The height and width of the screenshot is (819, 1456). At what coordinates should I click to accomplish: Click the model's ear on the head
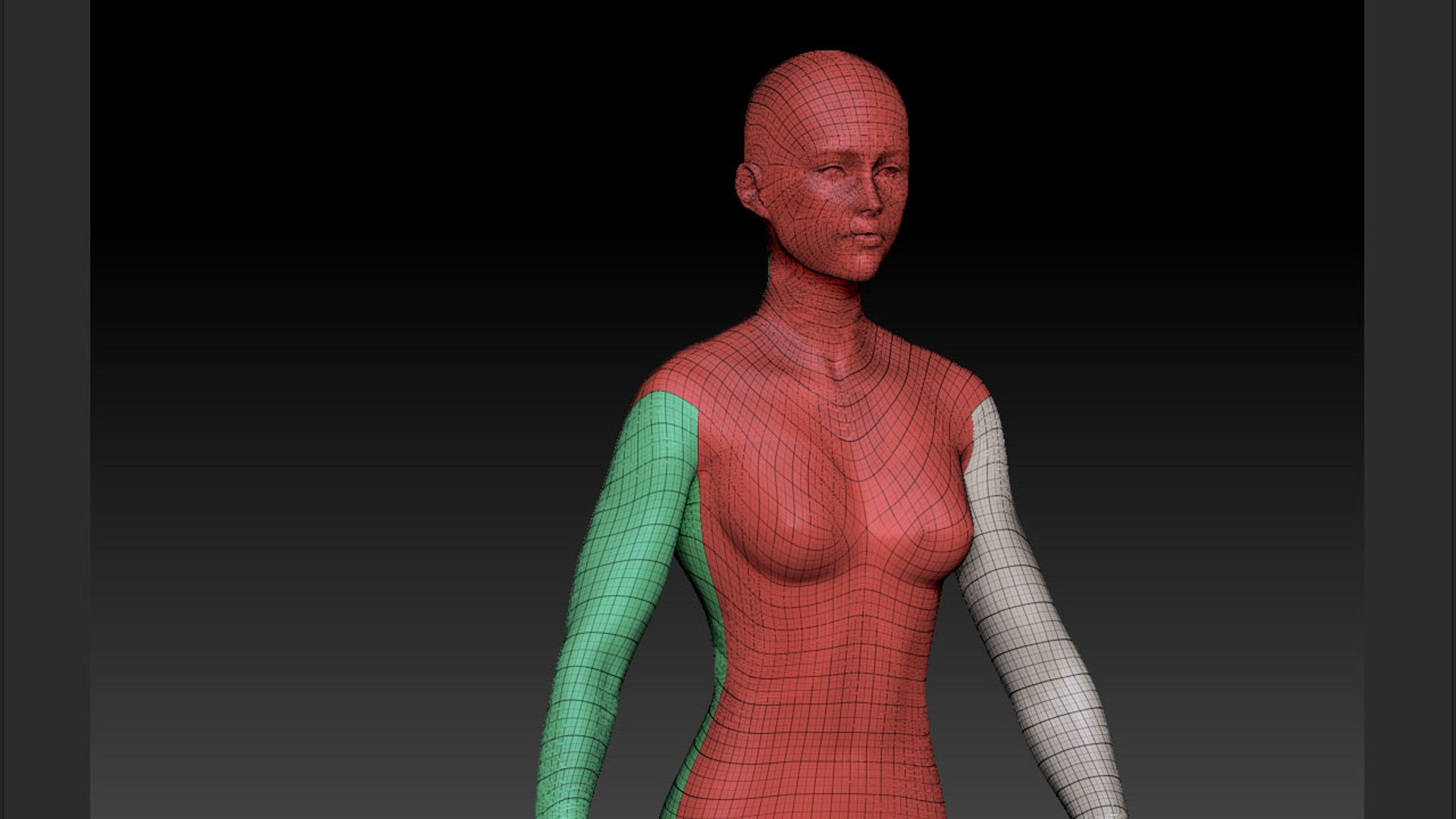pyautogui.click(x=749, y=188)
